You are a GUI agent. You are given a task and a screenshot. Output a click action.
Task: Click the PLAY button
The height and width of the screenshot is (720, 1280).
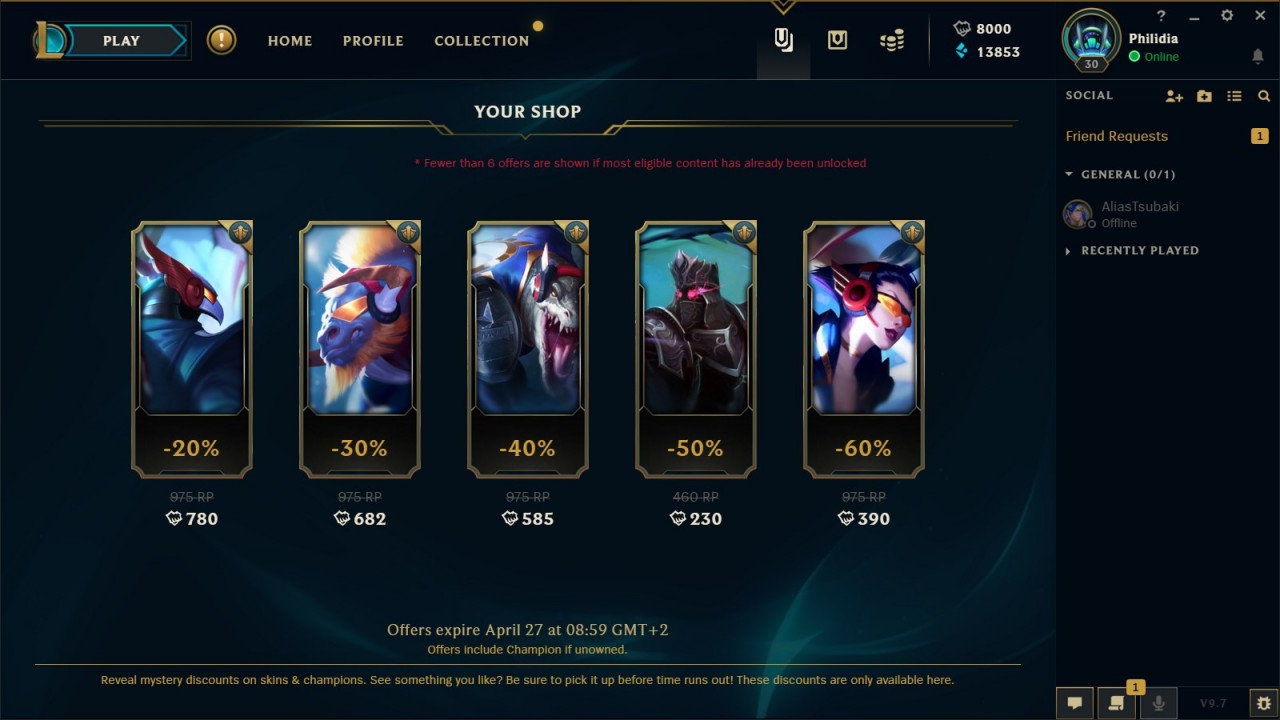point(122,41)
